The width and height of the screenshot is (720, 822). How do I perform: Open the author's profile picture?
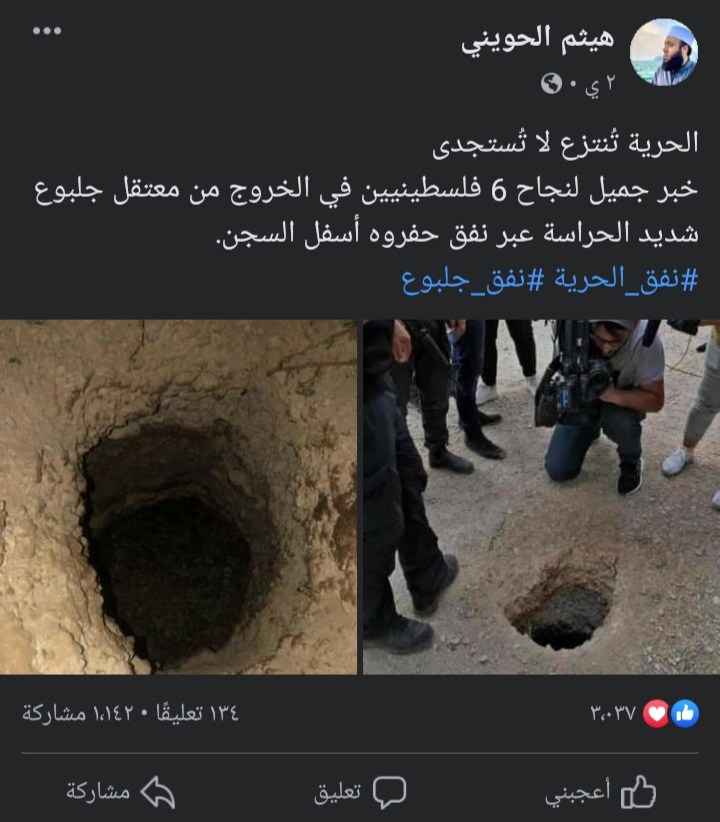664,52
